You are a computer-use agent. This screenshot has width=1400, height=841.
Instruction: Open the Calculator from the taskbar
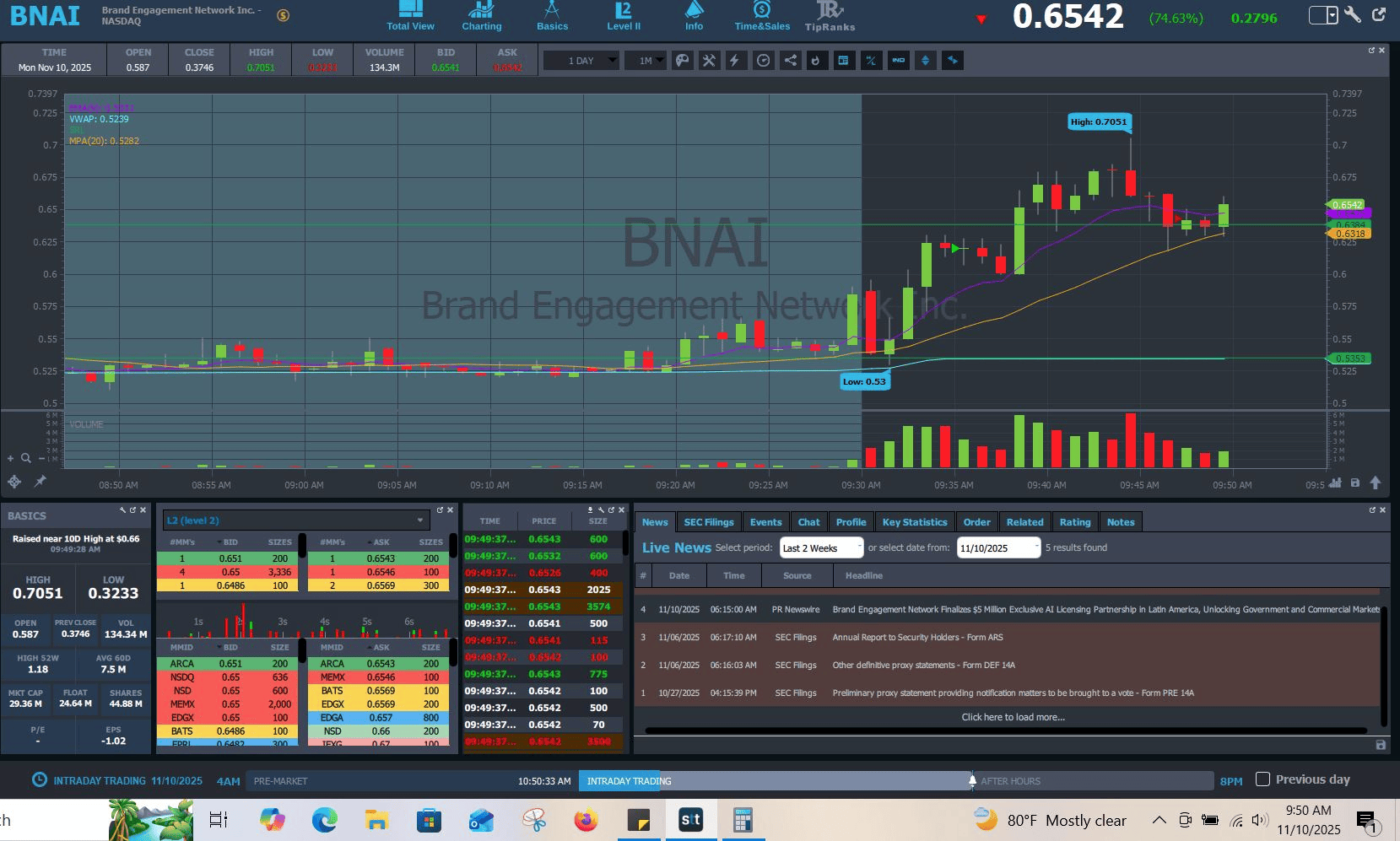tap(743, 820)
